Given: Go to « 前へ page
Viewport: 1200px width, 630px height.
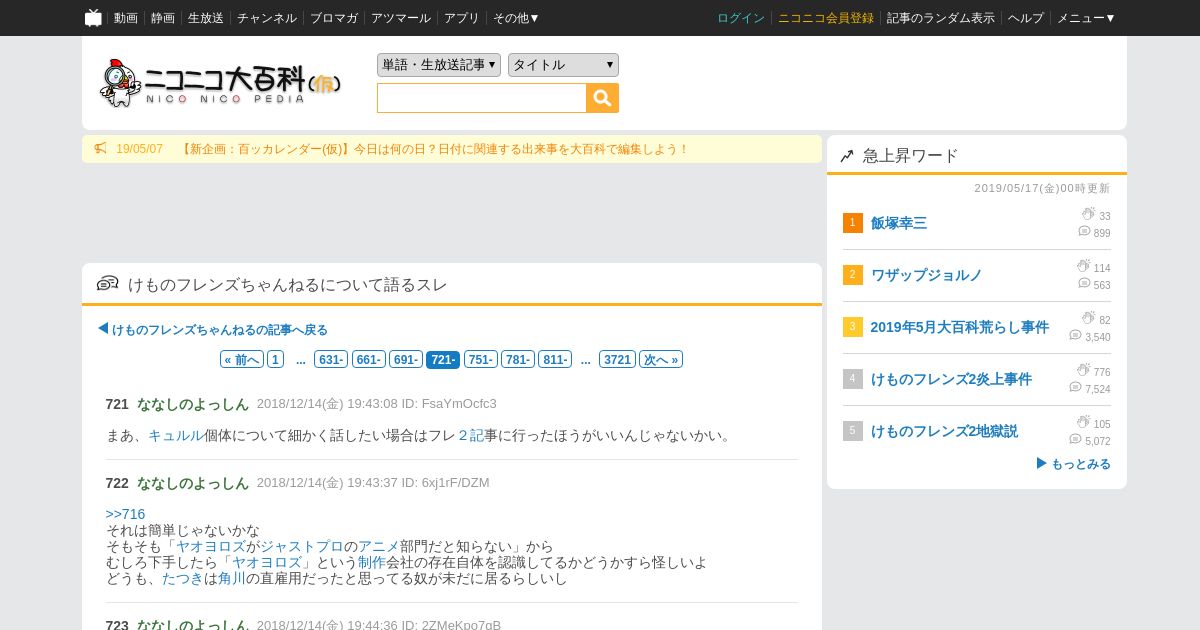Looking at the screenshot, I should click(x=242, y=360).
